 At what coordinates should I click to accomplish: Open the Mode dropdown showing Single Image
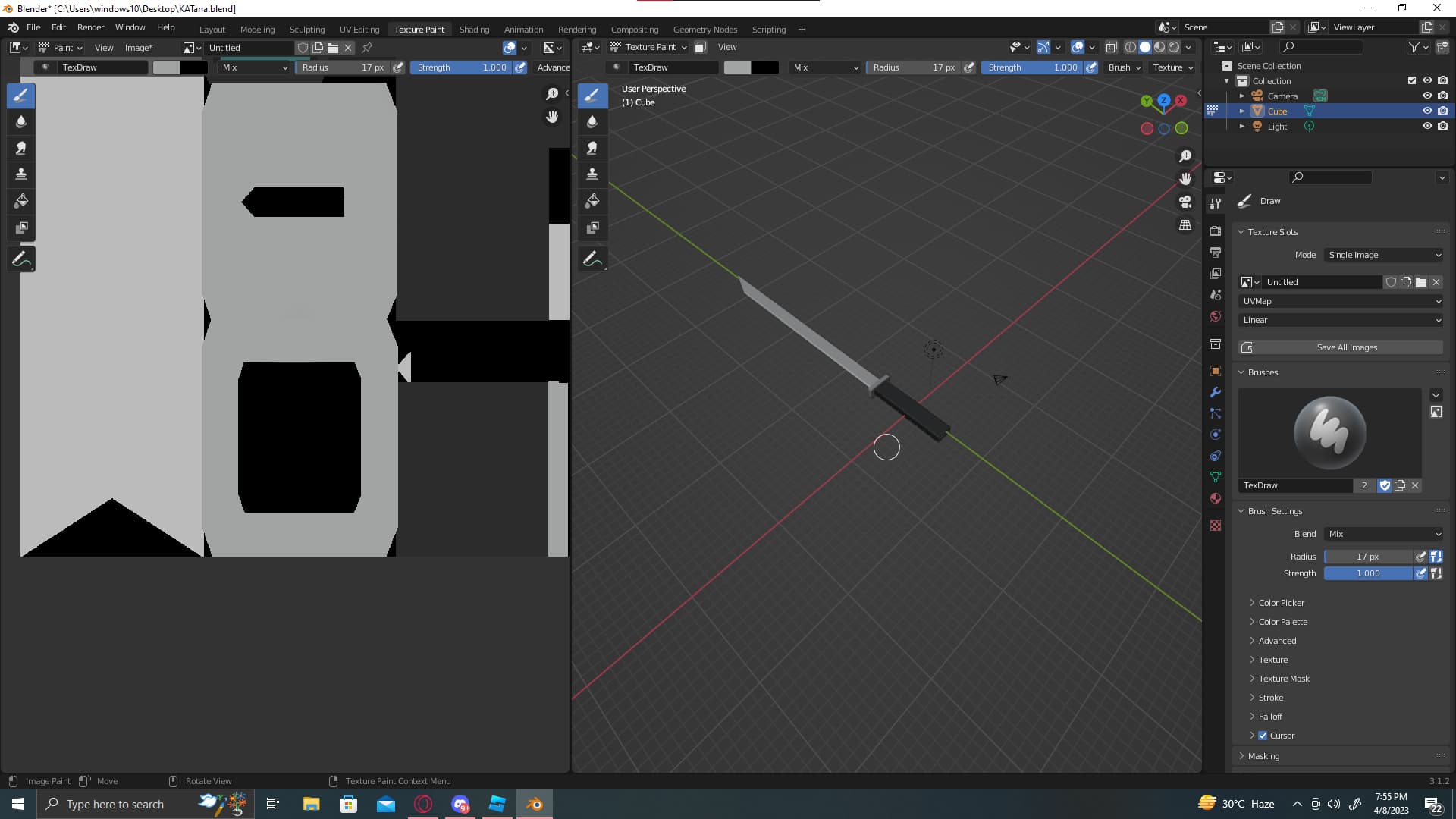[x=1384, y=255]
